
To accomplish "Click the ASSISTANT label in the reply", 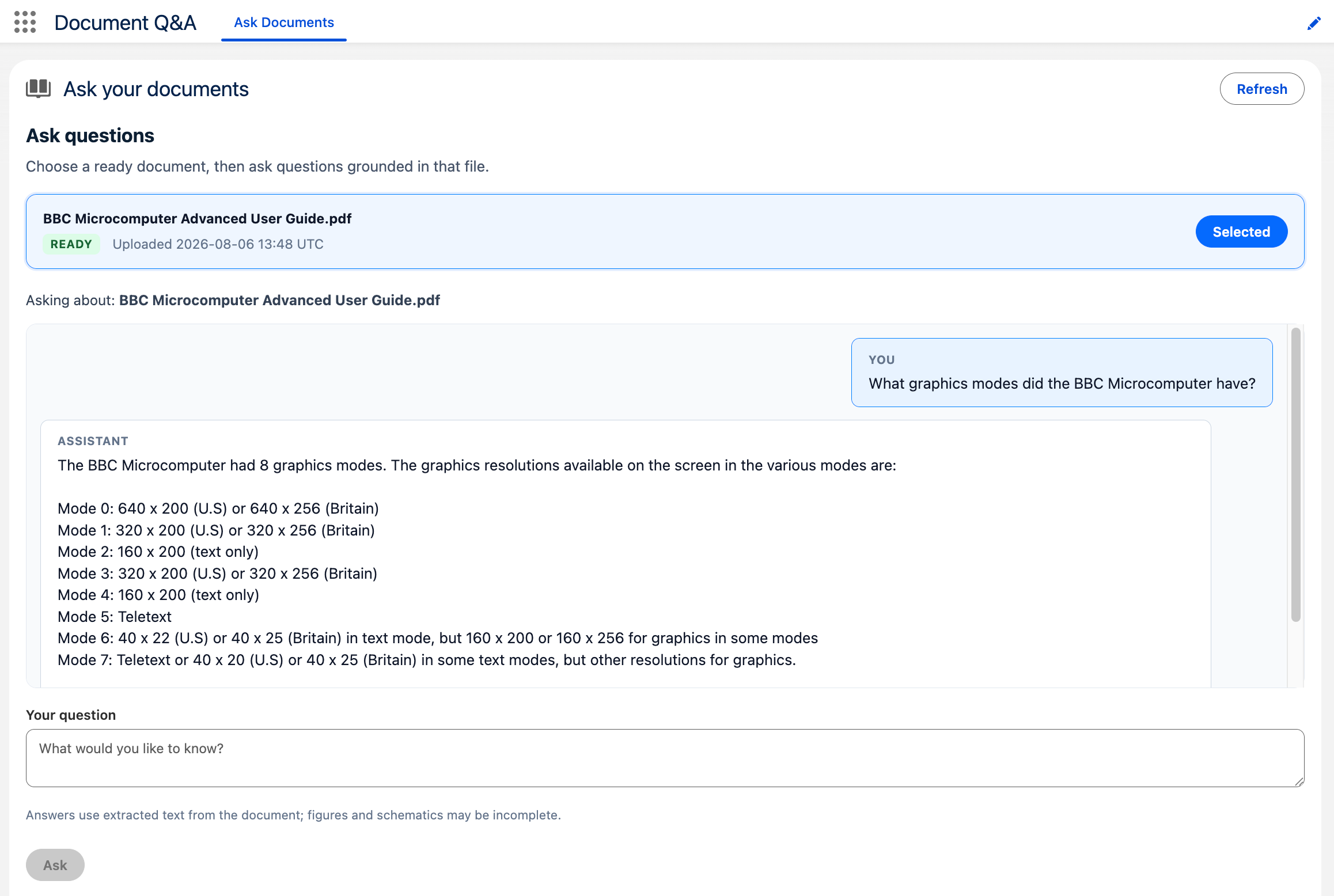I will point(93,441).
